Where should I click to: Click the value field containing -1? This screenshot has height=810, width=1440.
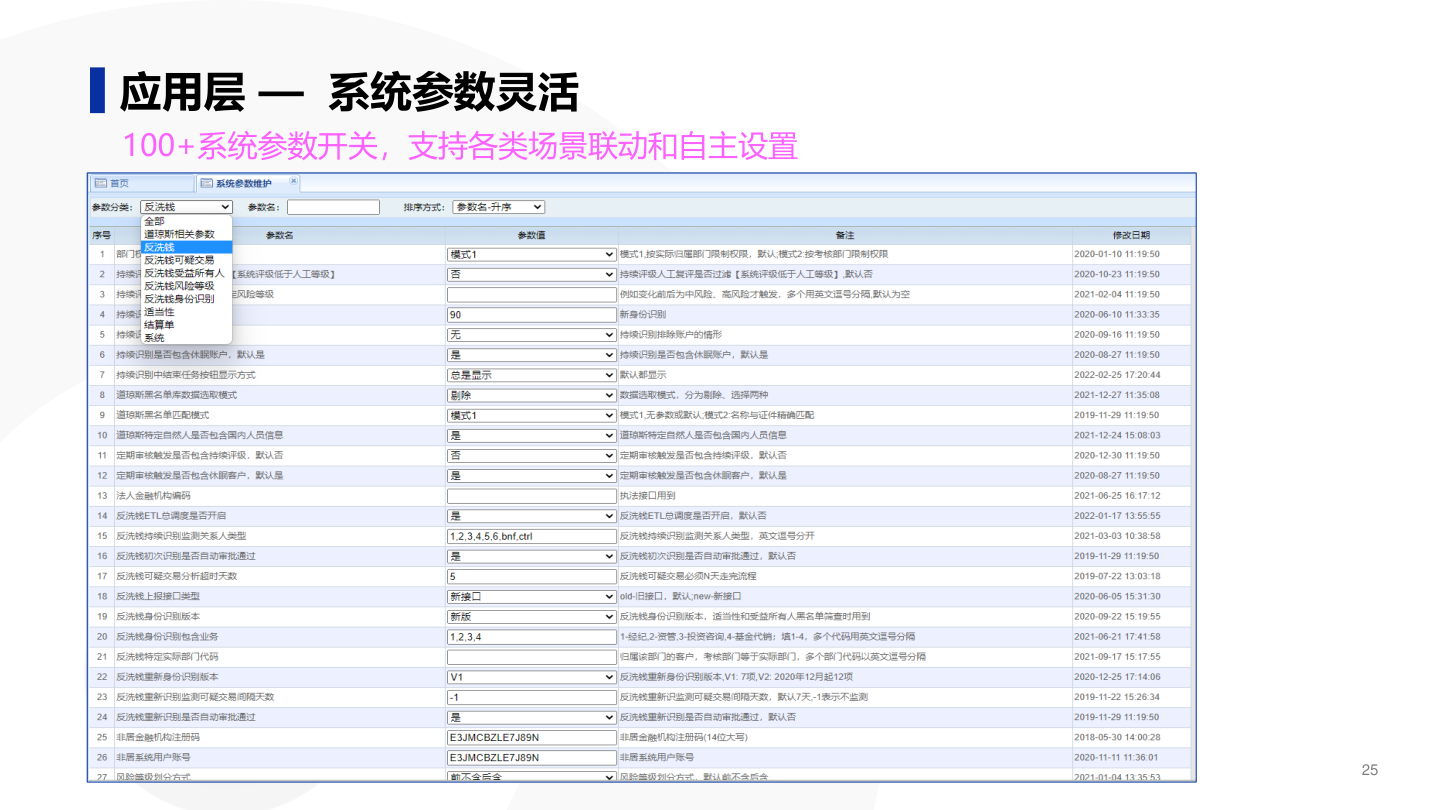pyautogui.click(x=531, y=697)
